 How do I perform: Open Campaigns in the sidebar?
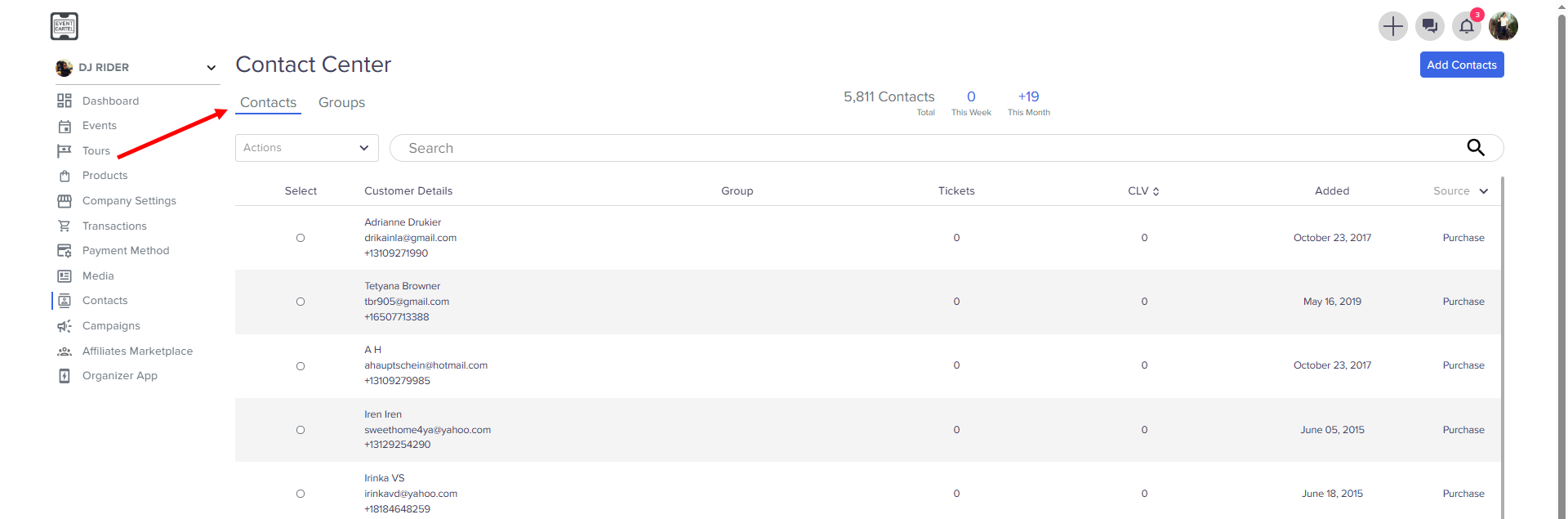[x=111, y=326]
